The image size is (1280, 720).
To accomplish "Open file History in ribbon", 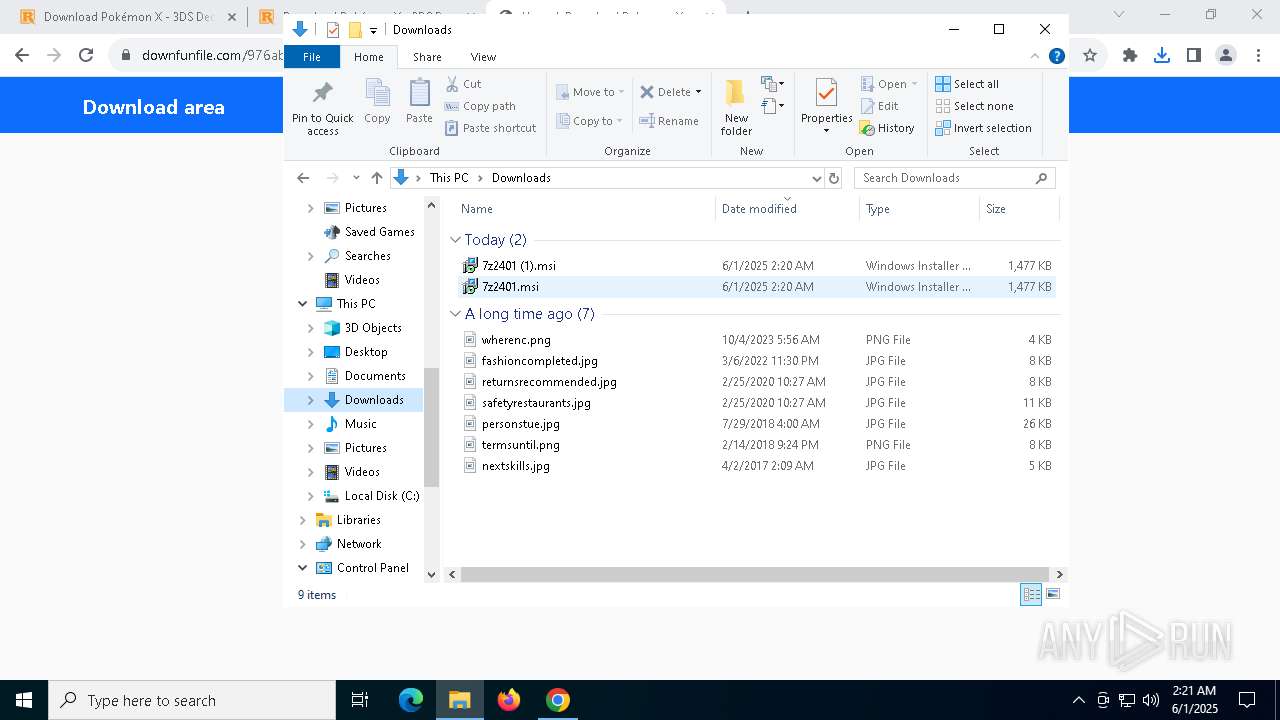I will pyautogui.click(x=887, y=128).
